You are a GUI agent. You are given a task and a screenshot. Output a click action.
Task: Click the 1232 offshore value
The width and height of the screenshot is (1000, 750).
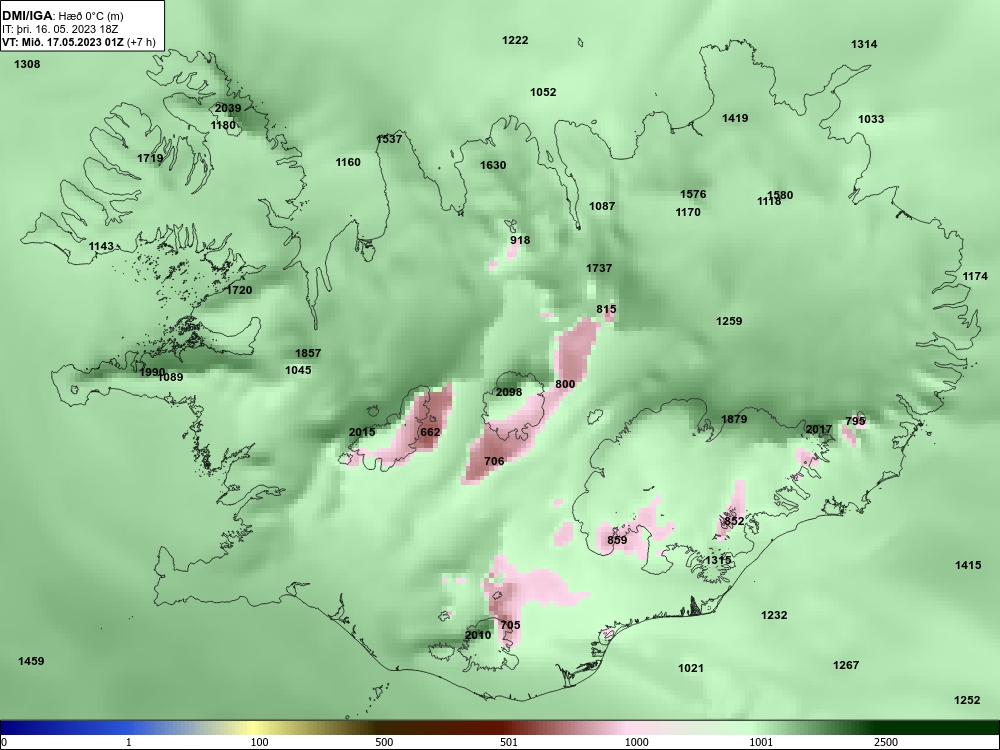click(774, 615)
